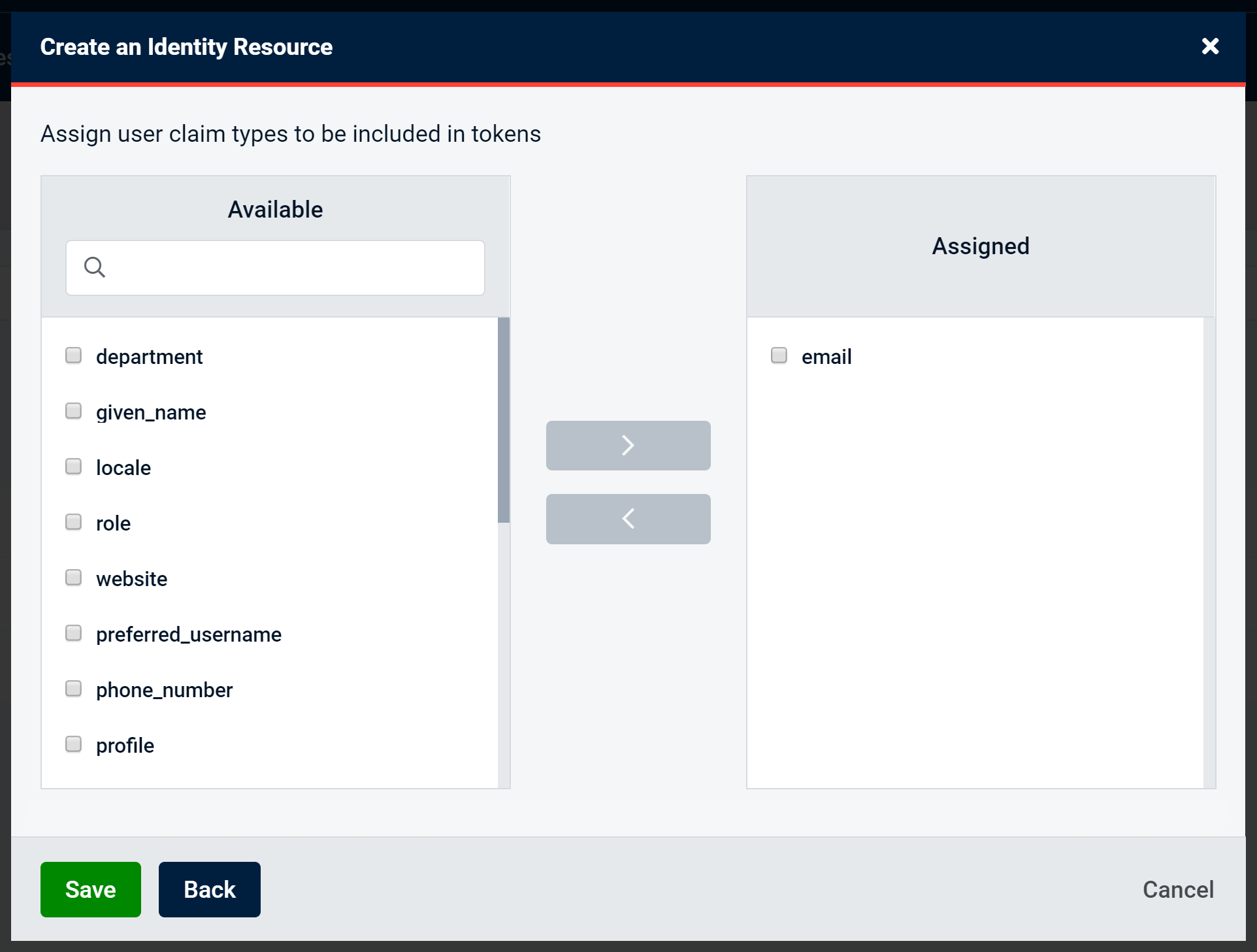Close the Create an Identity Resource dialog
This screenshot has height=952, width=1257.
[x=1211, y=46]
